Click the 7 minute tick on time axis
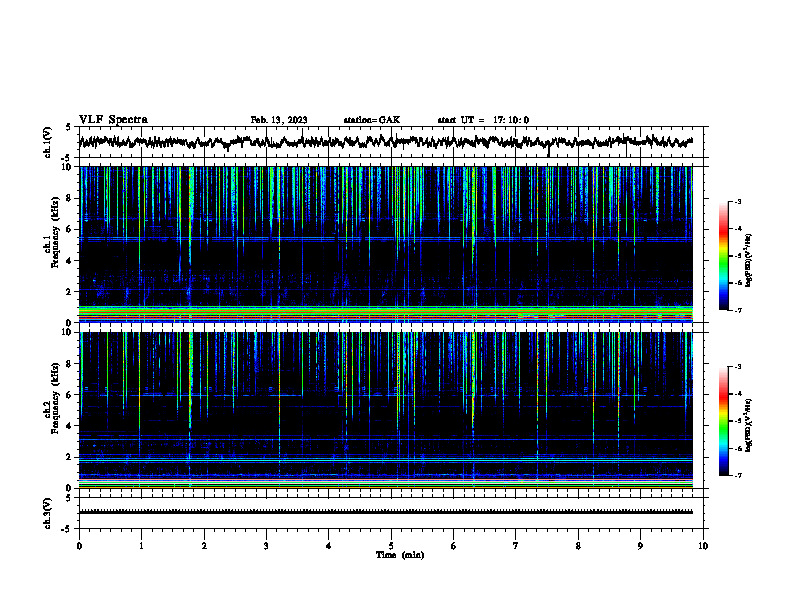 pos(516,546)
